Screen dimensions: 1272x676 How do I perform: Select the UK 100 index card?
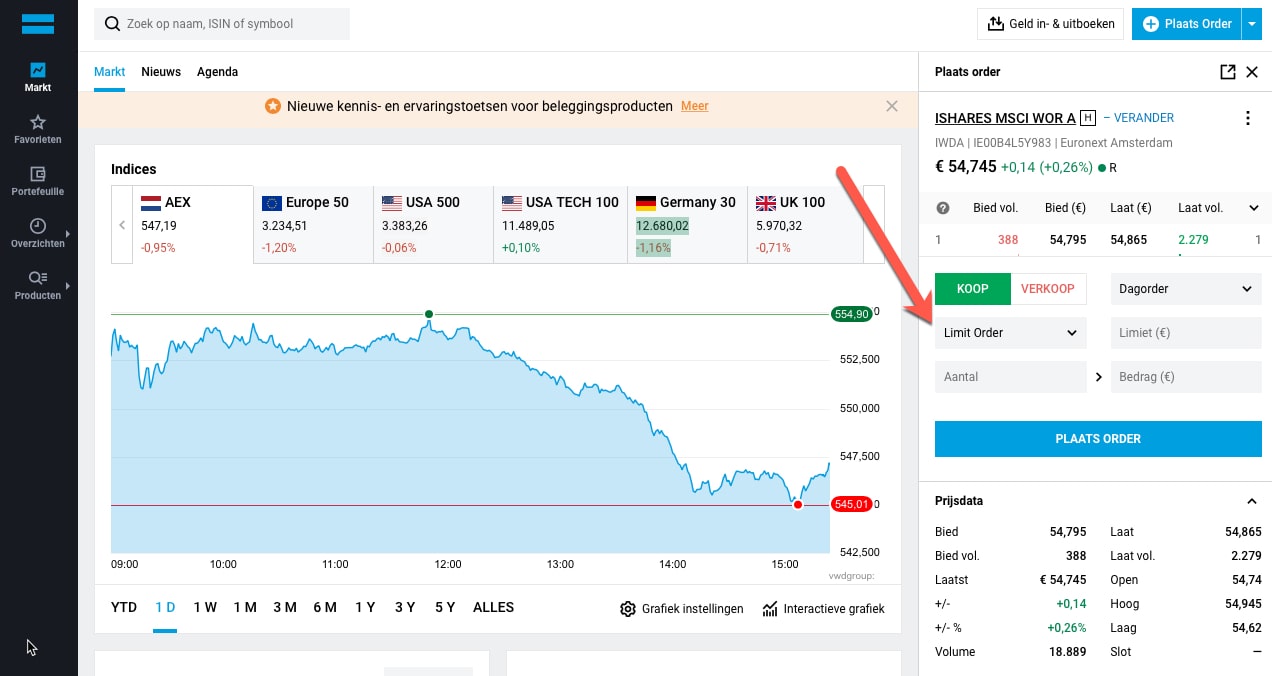click(x=805, y=224)
